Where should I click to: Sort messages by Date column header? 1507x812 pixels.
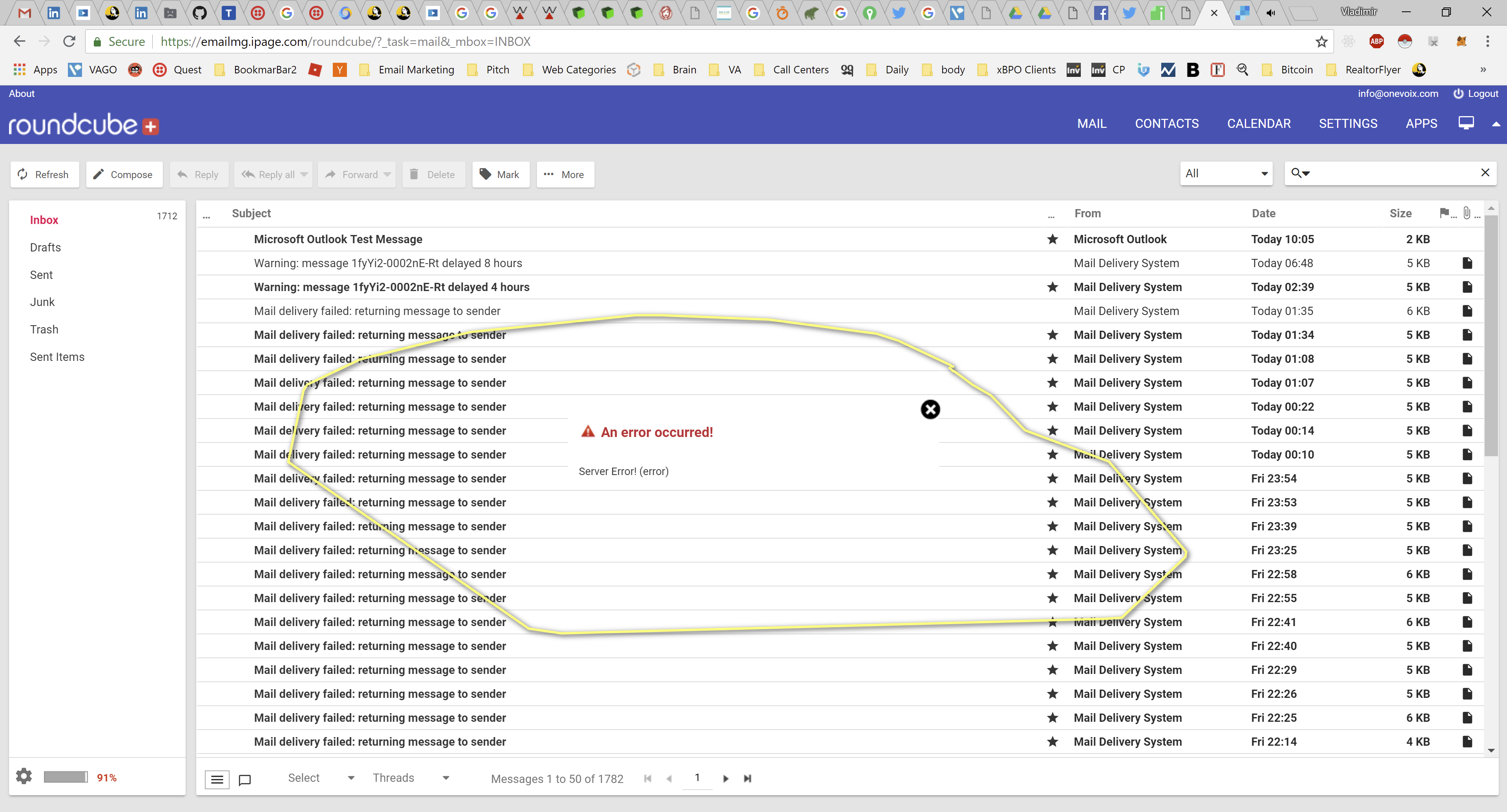click(x=1263, y=213)
